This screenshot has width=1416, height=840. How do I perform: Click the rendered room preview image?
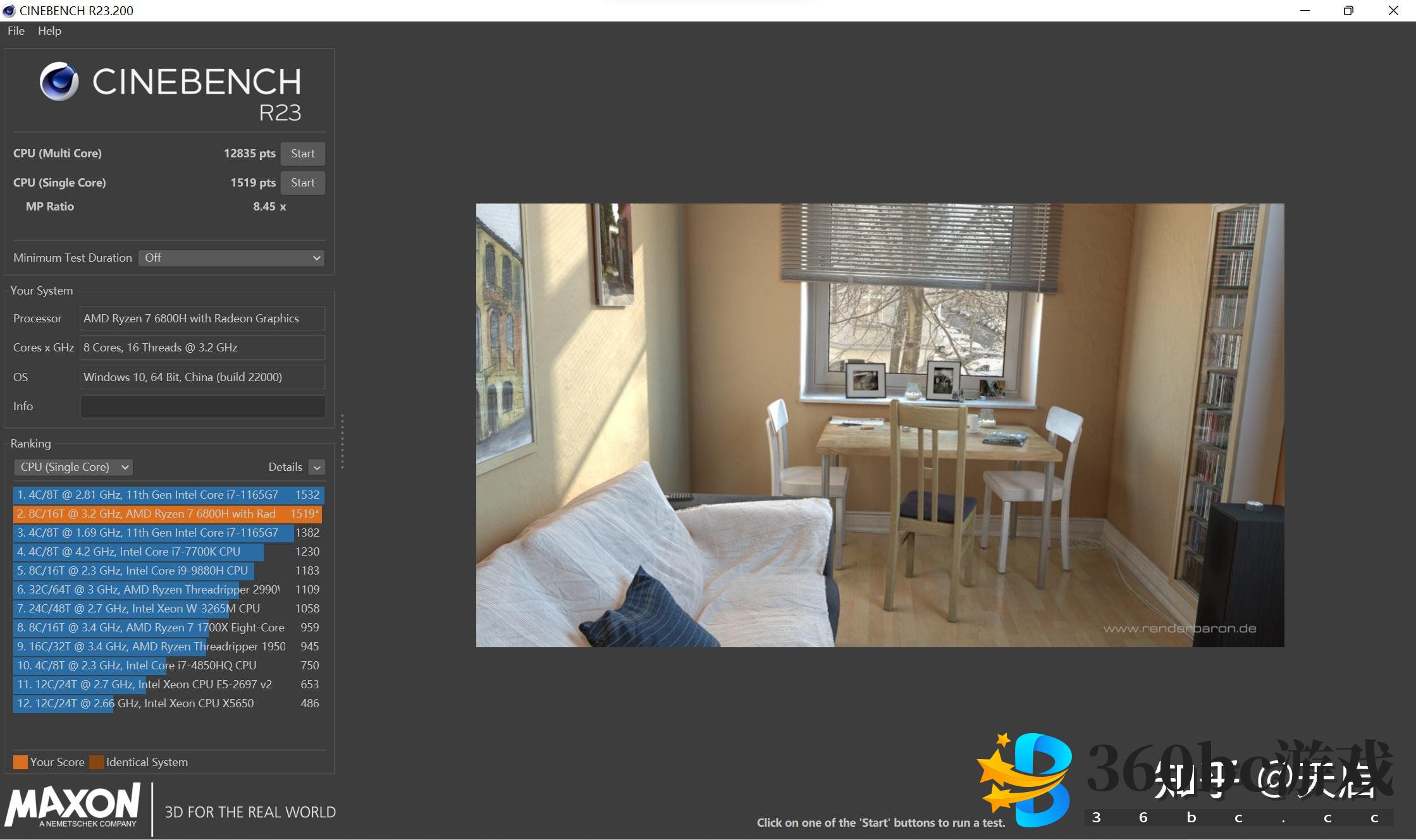tap(879, 425)
